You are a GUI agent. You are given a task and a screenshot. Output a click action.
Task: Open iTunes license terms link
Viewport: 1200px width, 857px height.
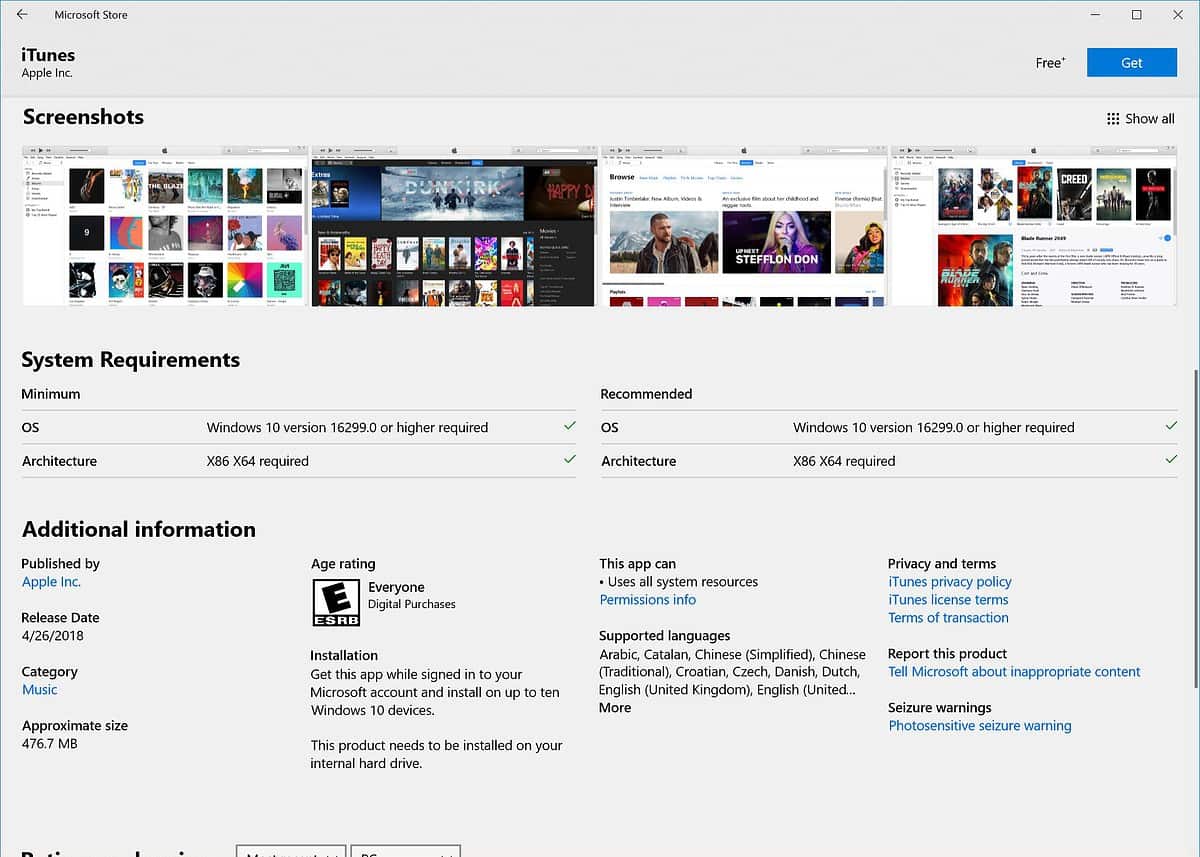(947, 600)
